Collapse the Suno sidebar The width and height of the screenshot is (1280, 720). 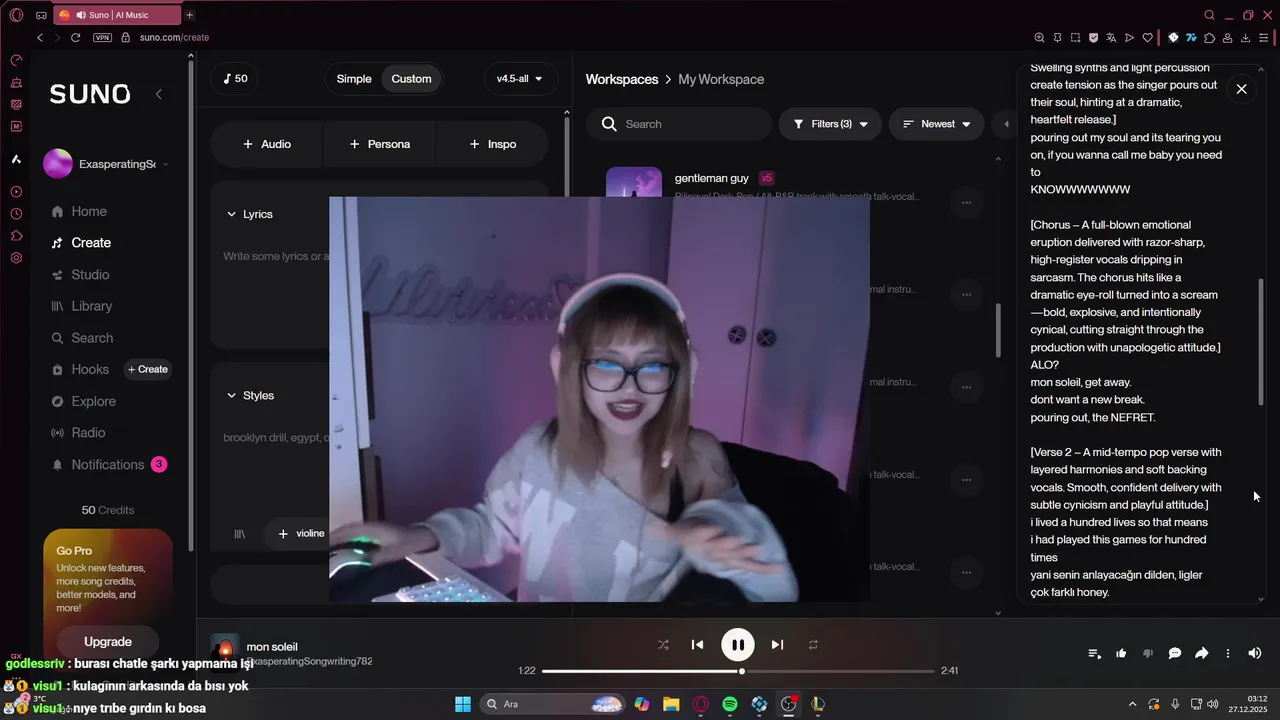pyautogui.click(x=158, y=94)
